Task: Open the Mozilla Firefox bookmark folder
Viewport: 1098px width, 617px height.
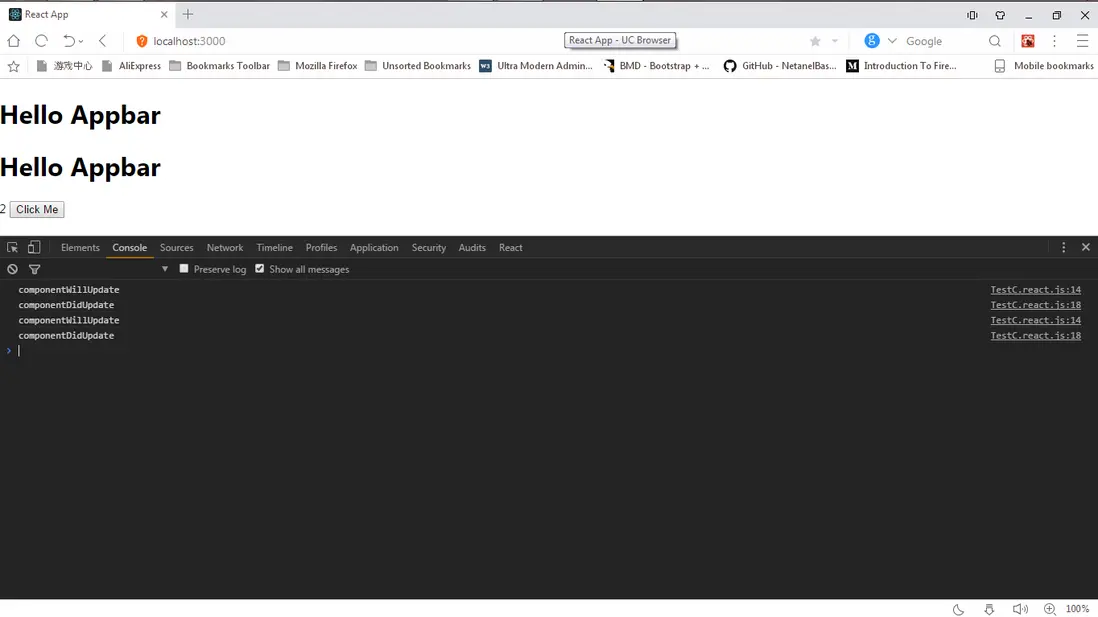Action: pyautogui.click(x=318, y=66)
